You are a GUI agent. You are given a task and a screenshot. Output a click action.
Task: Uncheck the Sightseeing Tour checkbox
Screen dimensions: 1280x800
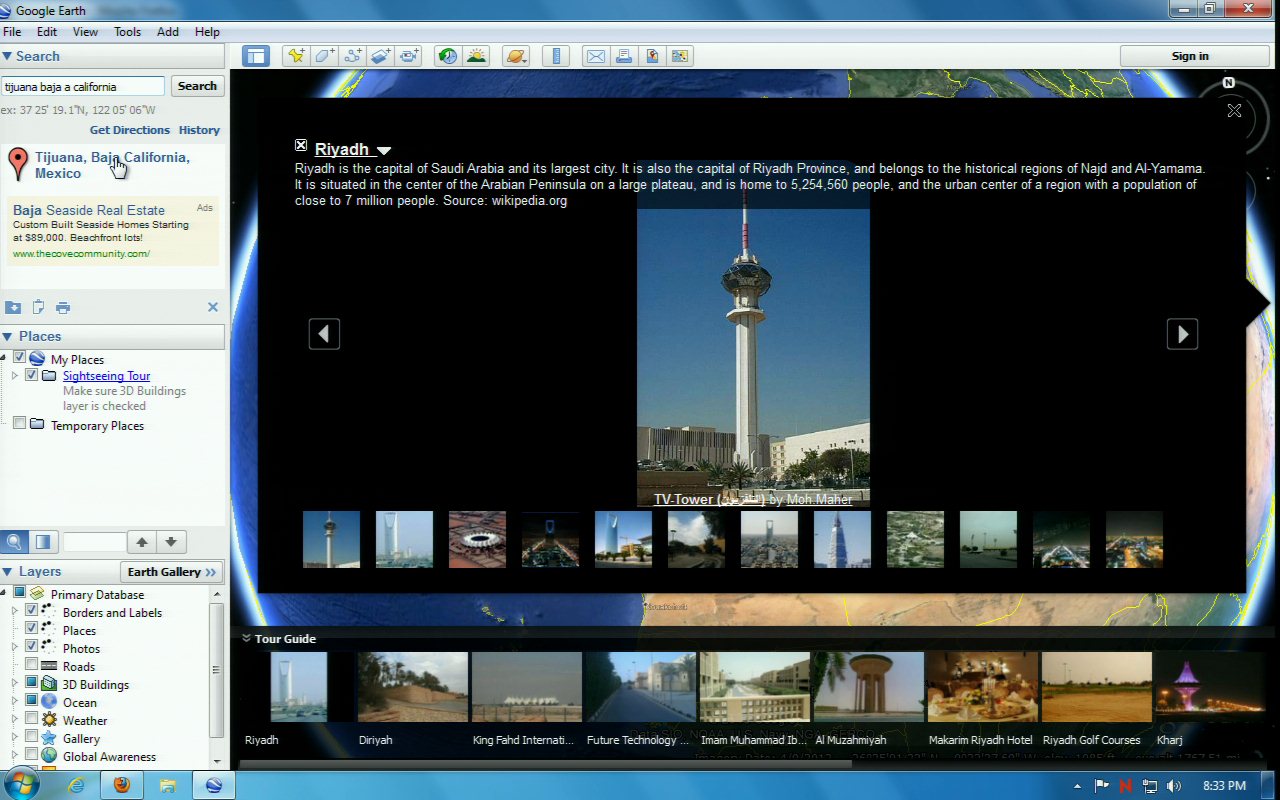(32, 376)
